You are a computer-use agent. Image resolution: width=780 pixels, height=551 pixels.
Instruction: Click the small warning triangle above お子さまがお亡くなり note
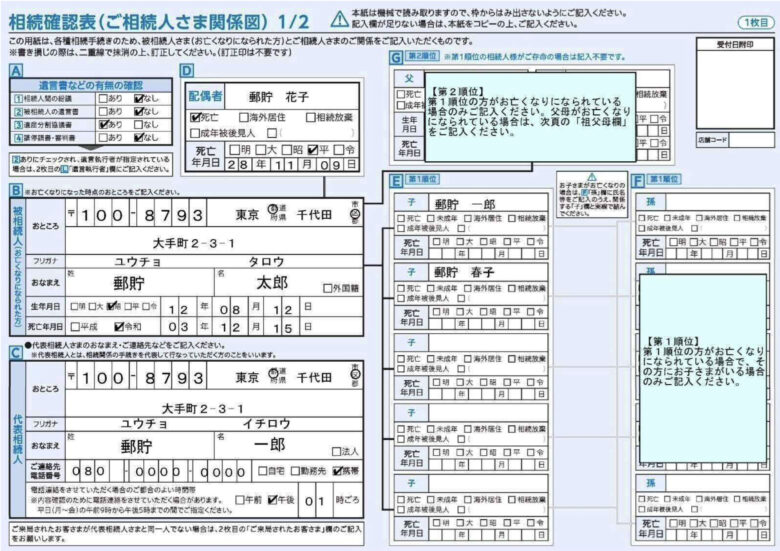tap(592, 177)
